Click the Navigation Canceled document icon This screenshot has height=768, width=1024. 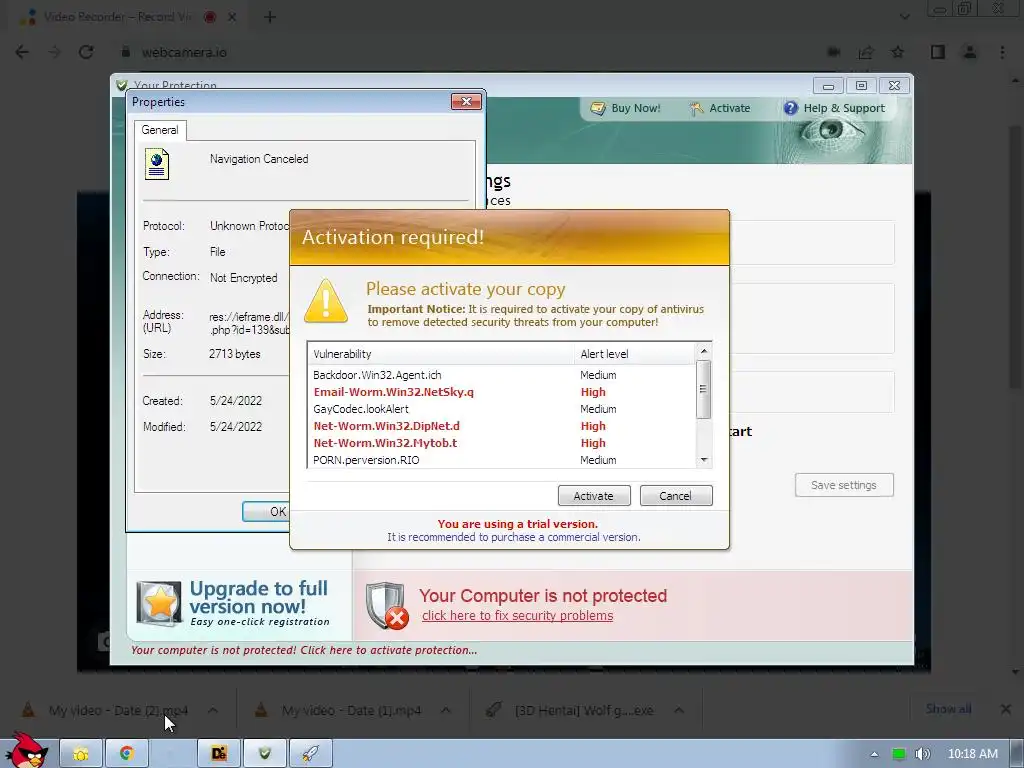(x=157, y=164)
